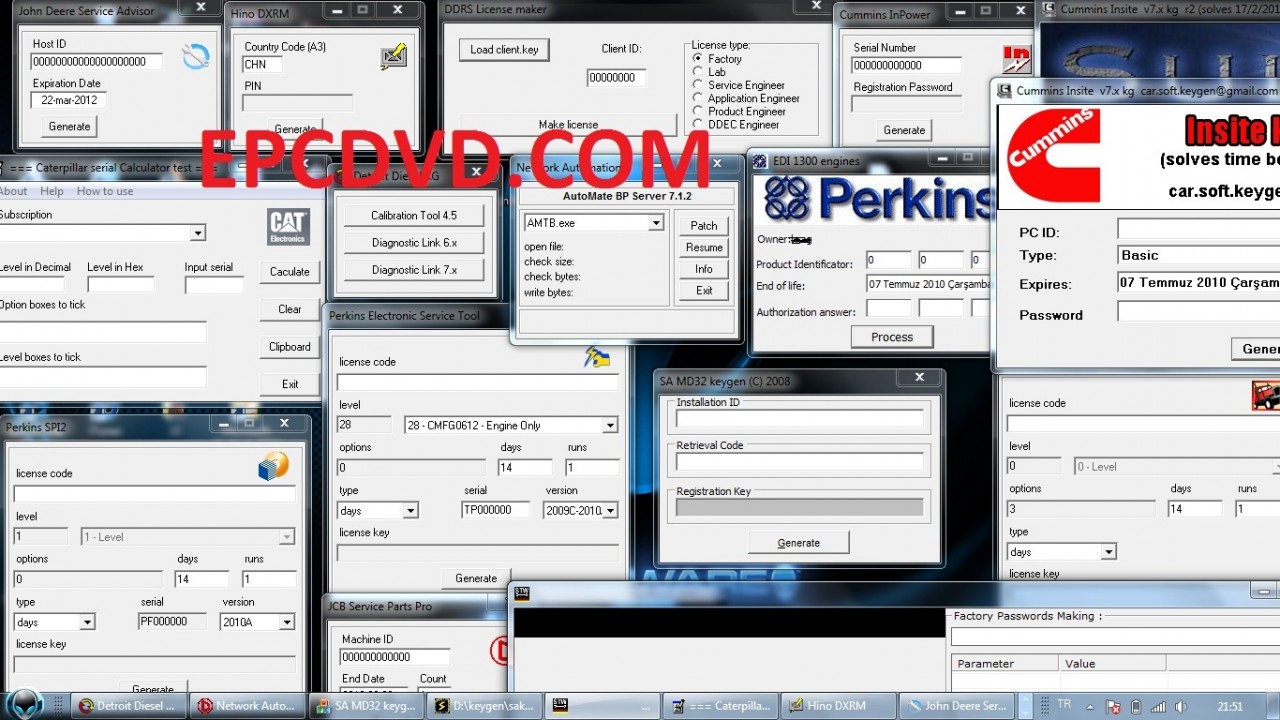Select the DDEC Engineer license type
The height and width of the screenshot is (720, 1280).
[x=698, y=124]
